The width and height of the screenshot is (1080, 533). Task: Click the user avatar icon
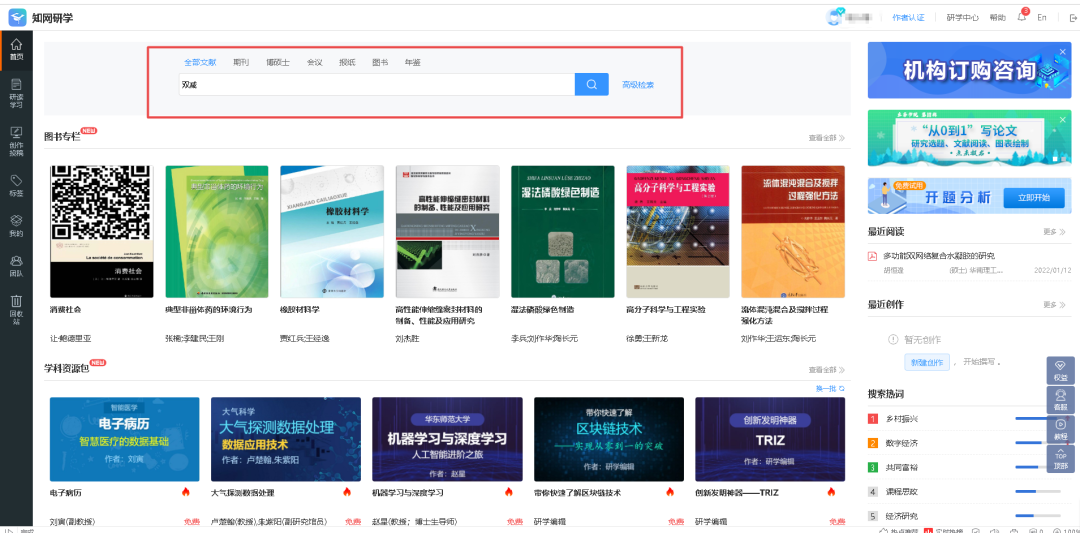point(835,17)
